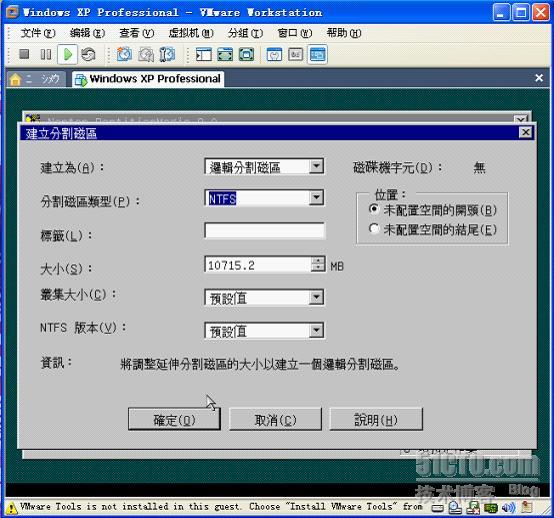This screenshot has width=554, height=518.
Task: Open the Home tab
Action: pos(36,79)
